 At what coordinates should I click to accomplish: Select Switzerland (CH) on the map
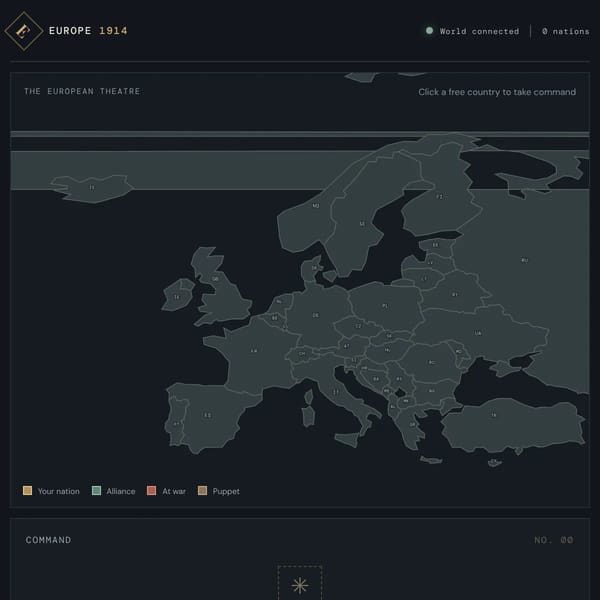click(302, 354)
